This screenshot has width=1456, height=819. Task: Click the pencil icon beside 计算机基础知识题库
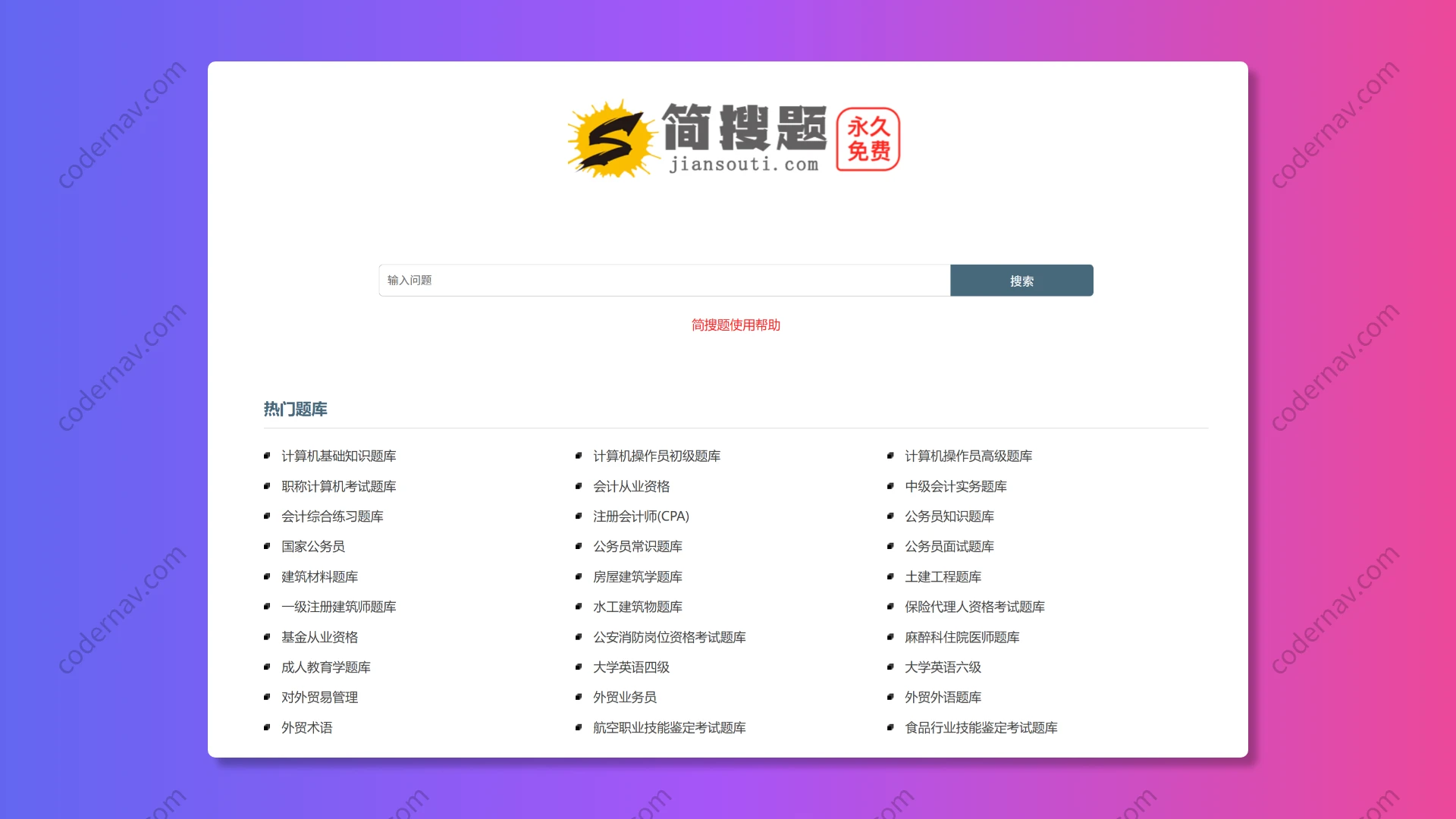(267, 456)
